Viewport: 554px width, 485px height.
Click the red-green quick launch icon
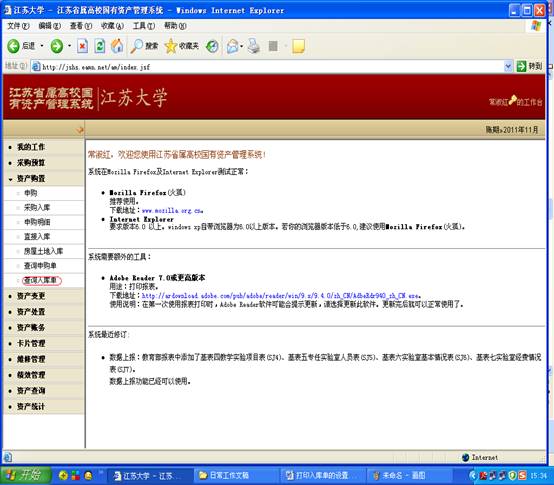[76, 476]
